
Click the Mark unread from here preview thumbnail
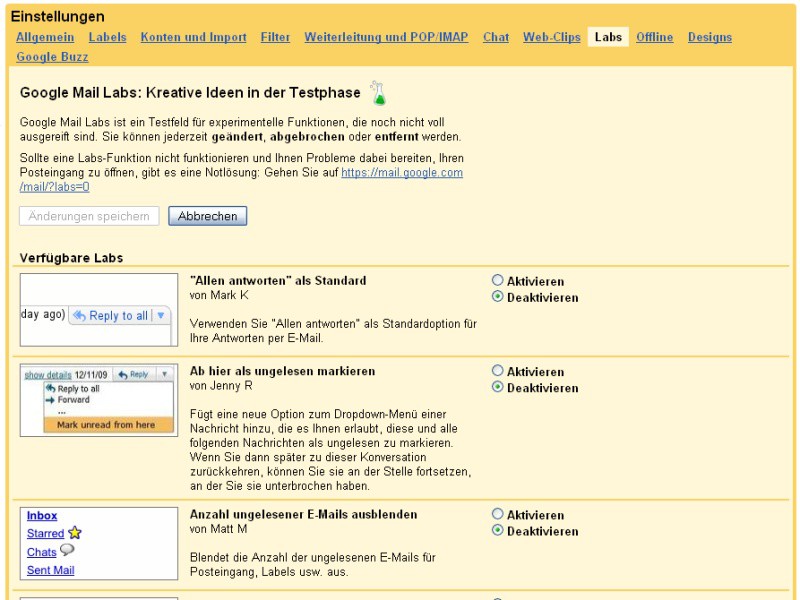click(99, 400)
